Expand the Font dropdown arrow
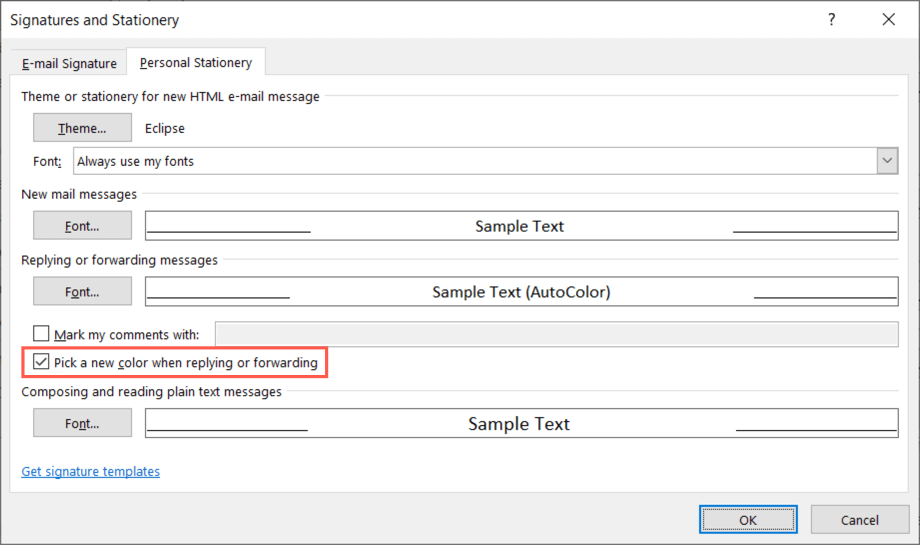The height and width of the screenshot is (545, 920). point(887,161)
